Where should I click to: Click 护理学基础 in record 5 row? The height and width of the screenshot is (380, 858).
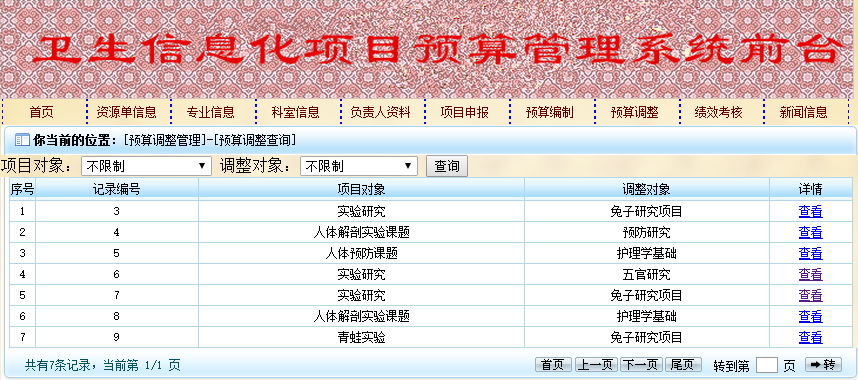point(646,254)
